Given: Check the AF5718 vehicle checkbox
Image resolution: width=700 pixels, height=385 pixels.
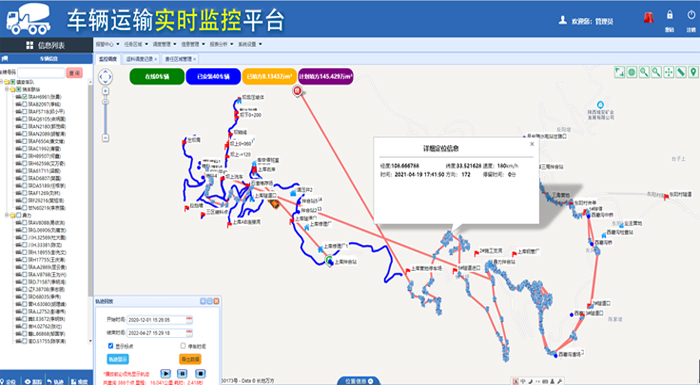Looking at the screenshot, I should pos(25,111).
